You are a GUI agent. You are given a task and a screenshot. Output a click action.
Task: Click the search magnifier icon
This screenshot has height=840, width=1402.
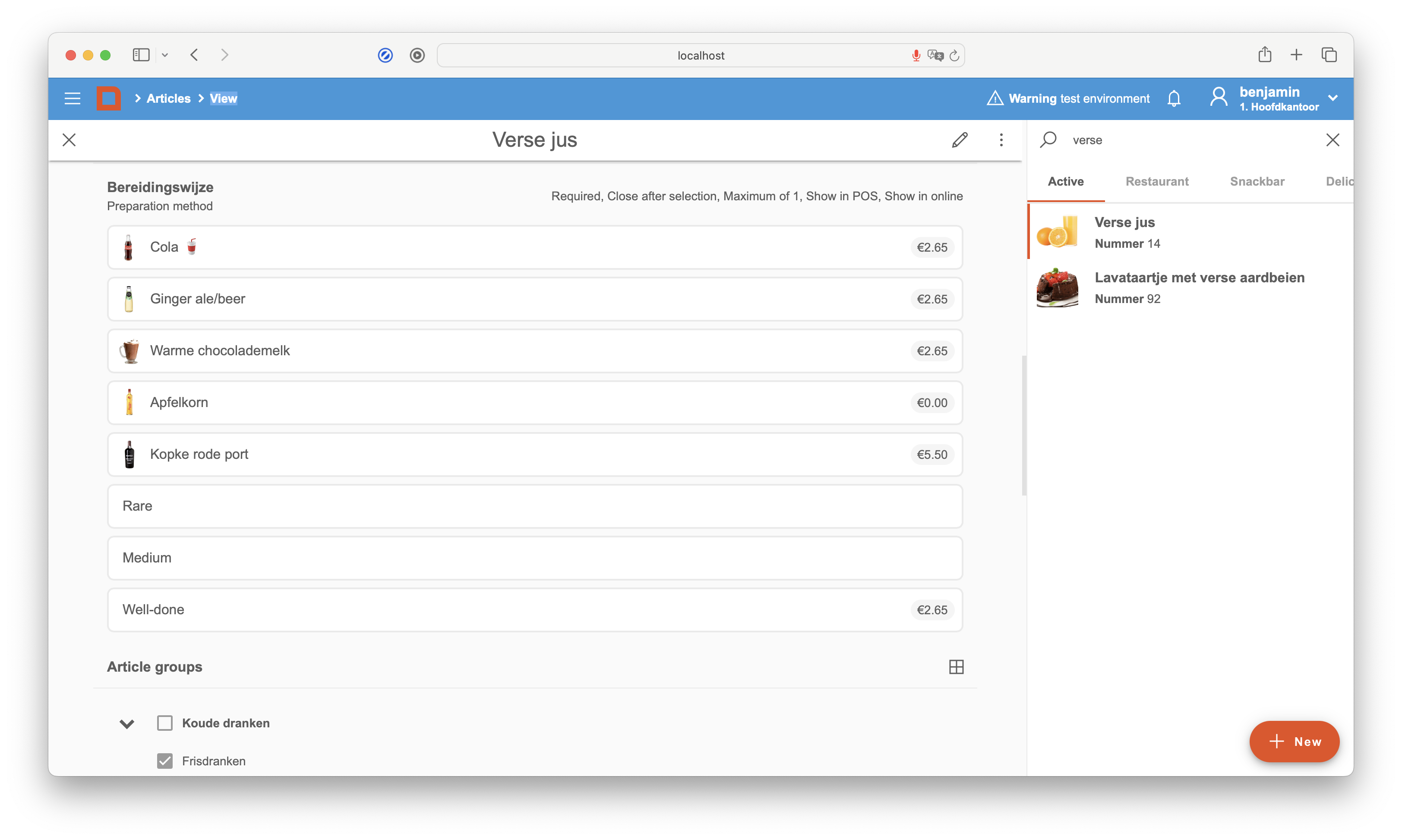1048,139
